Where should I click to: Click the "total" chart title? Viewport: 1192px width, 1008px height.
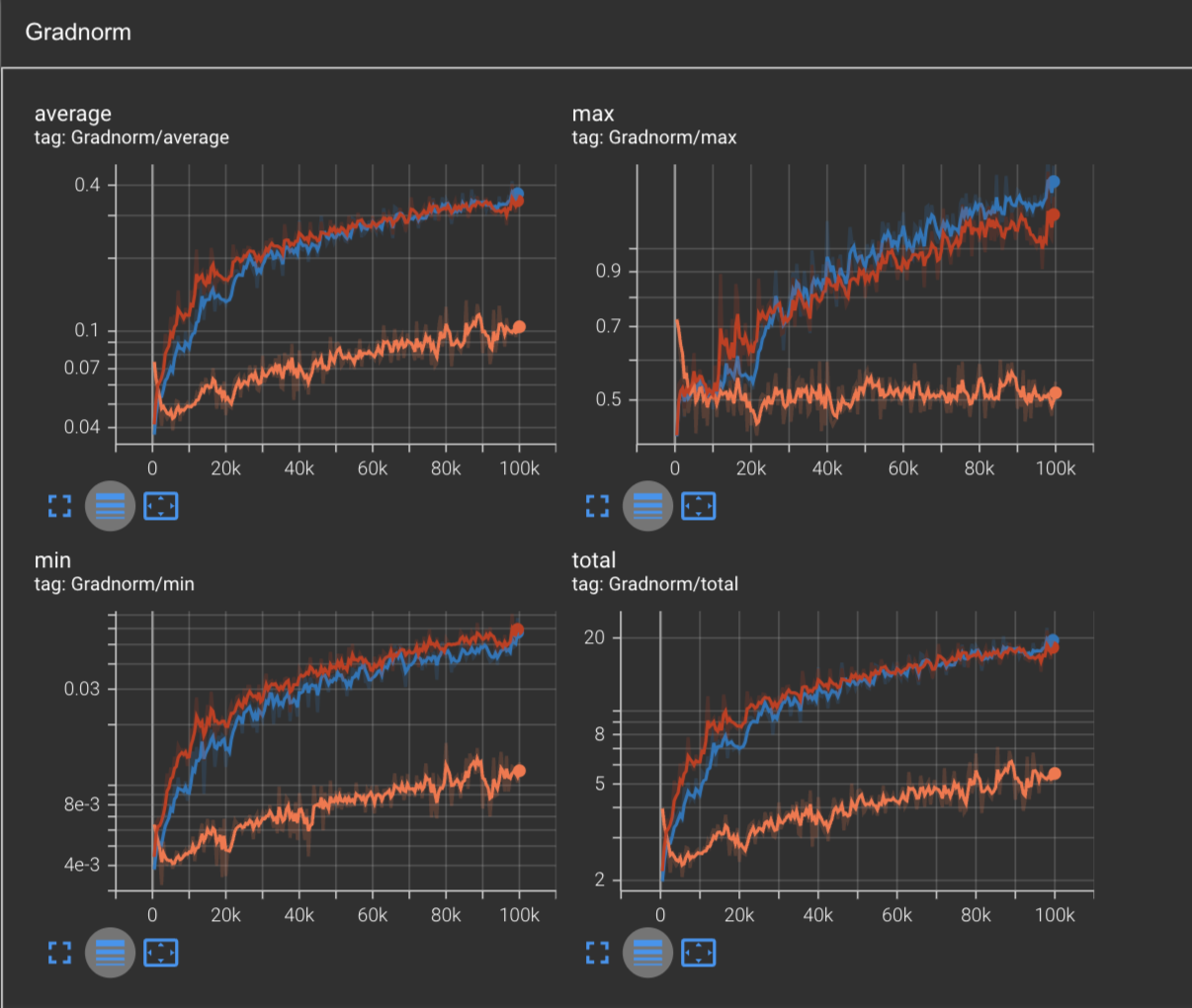click(x=593, y=560)
